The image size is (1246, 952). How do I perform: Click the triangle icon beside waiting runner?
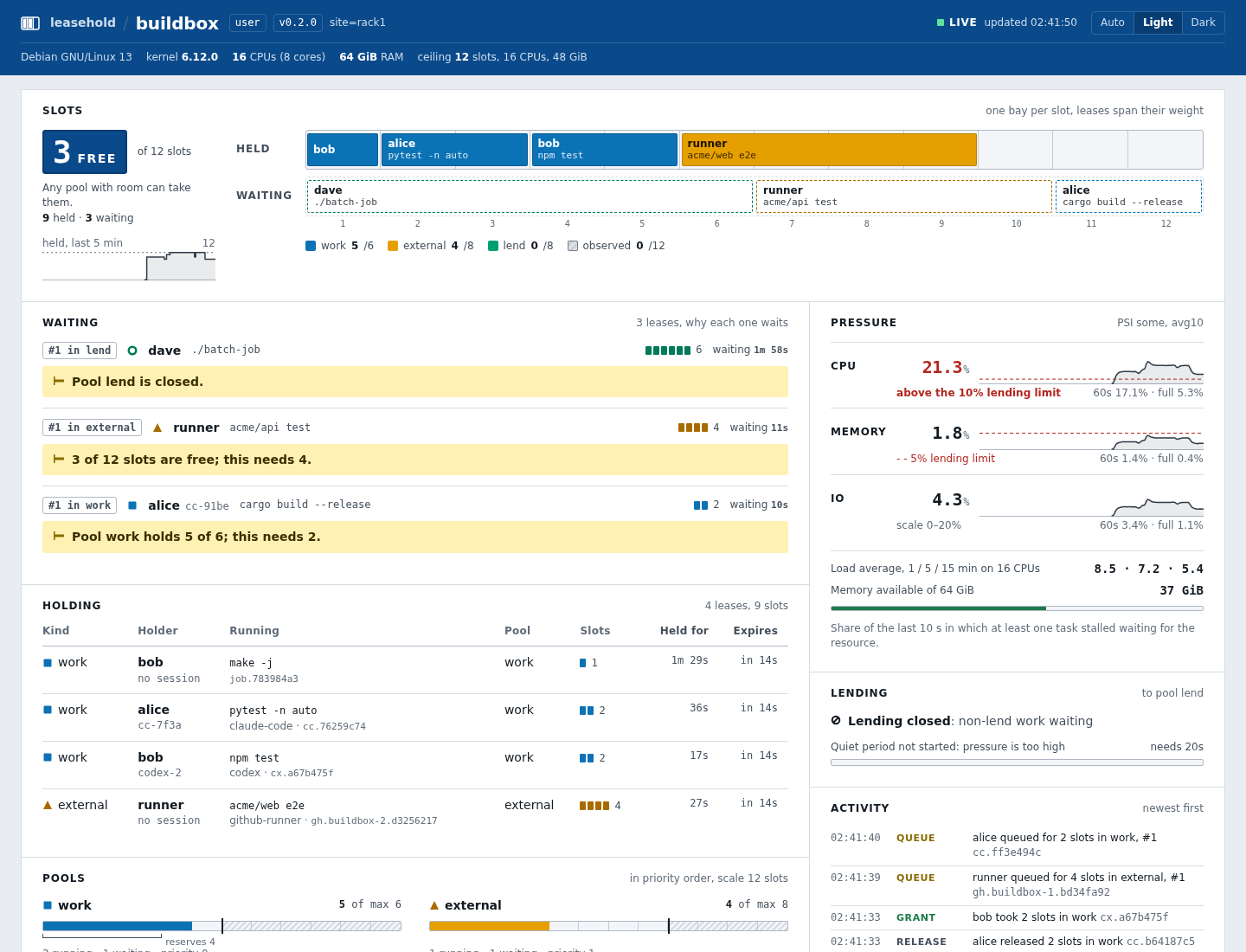[157, 428]
